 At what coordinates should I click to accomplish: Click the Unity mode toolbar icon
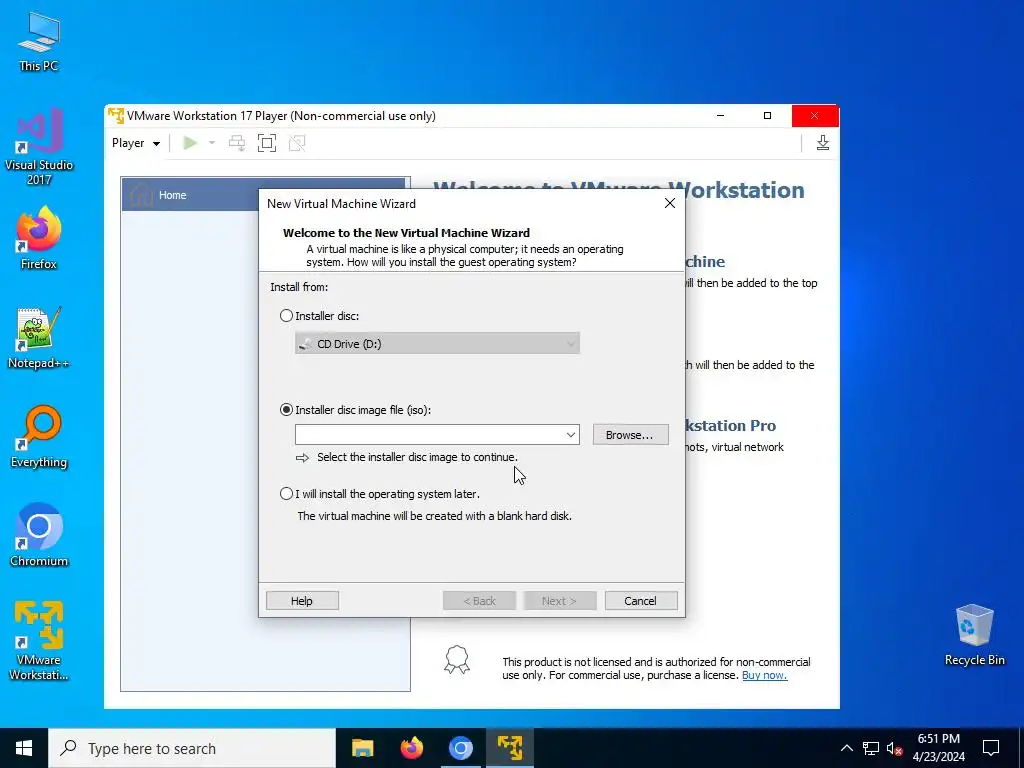point(297,143)
